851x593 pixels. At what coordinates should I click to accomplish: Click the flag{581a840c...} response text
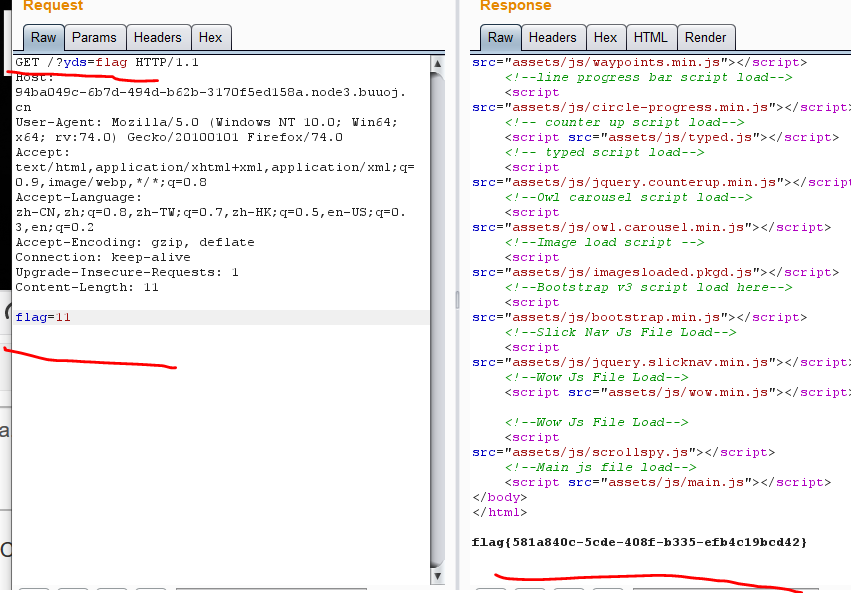click(639, 542)
